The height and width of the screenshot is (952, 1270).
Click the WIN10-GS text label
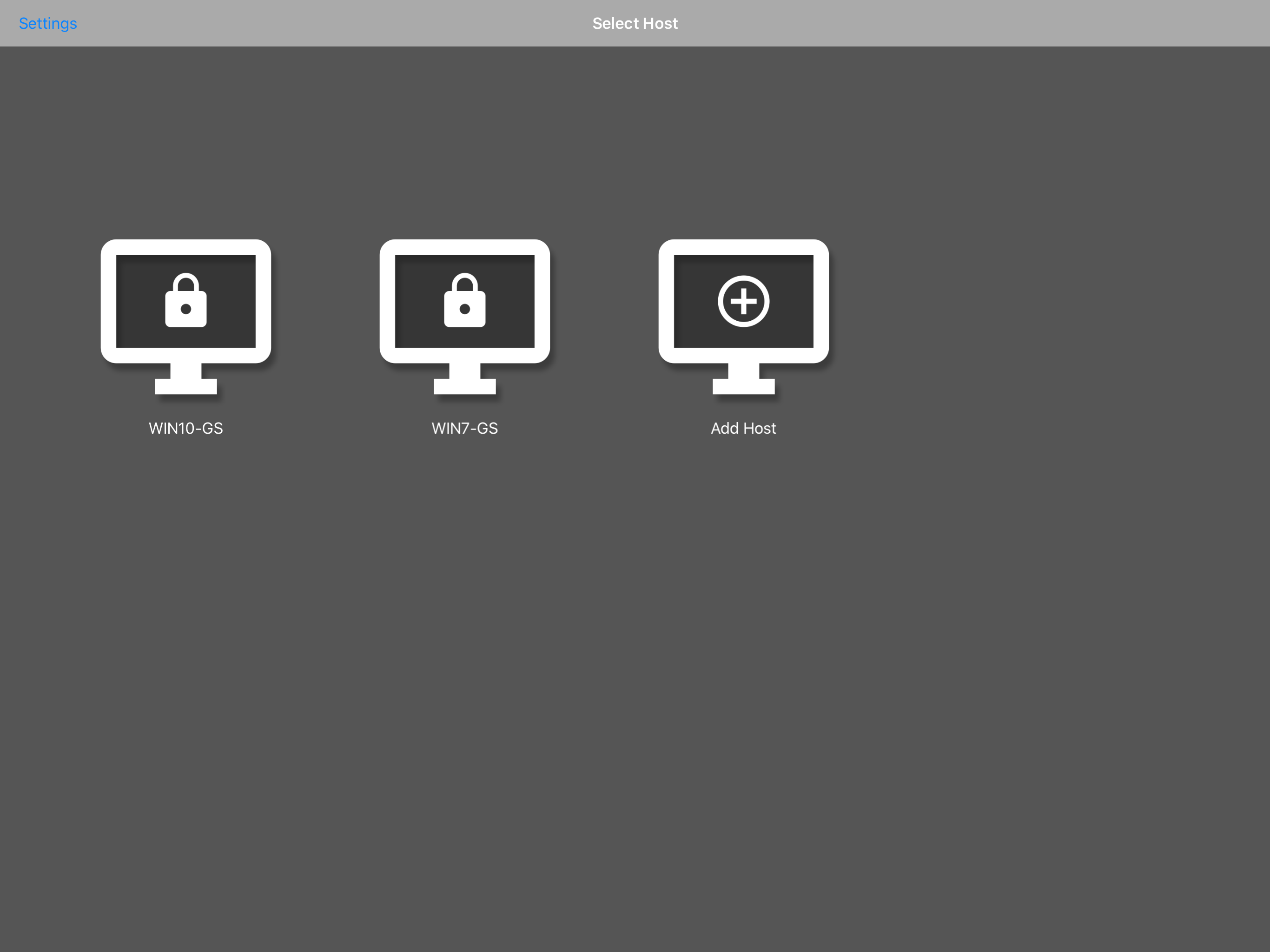pyautogui.click(x=185, y=428)
